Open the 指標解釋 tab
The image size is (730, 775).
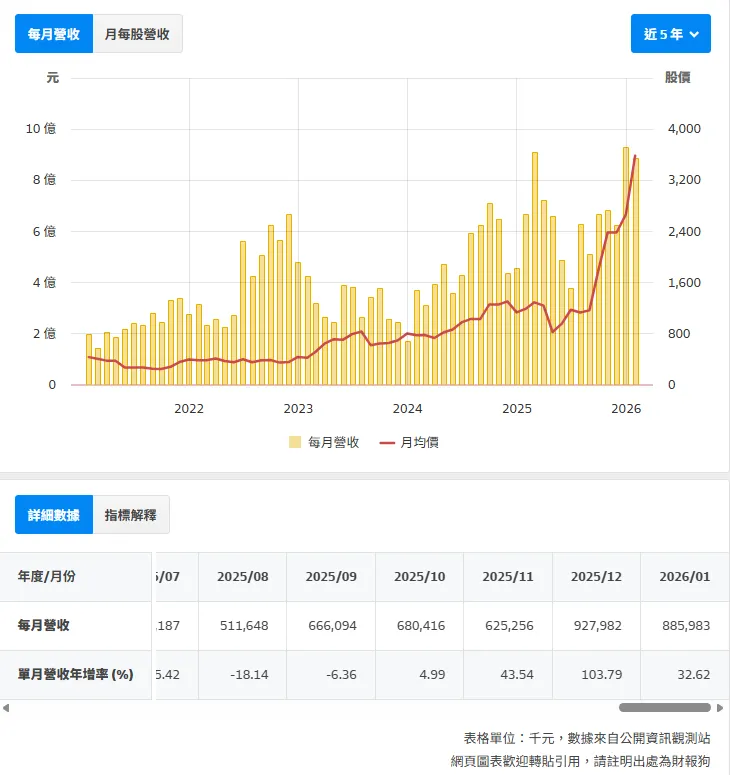pos(131,515)
